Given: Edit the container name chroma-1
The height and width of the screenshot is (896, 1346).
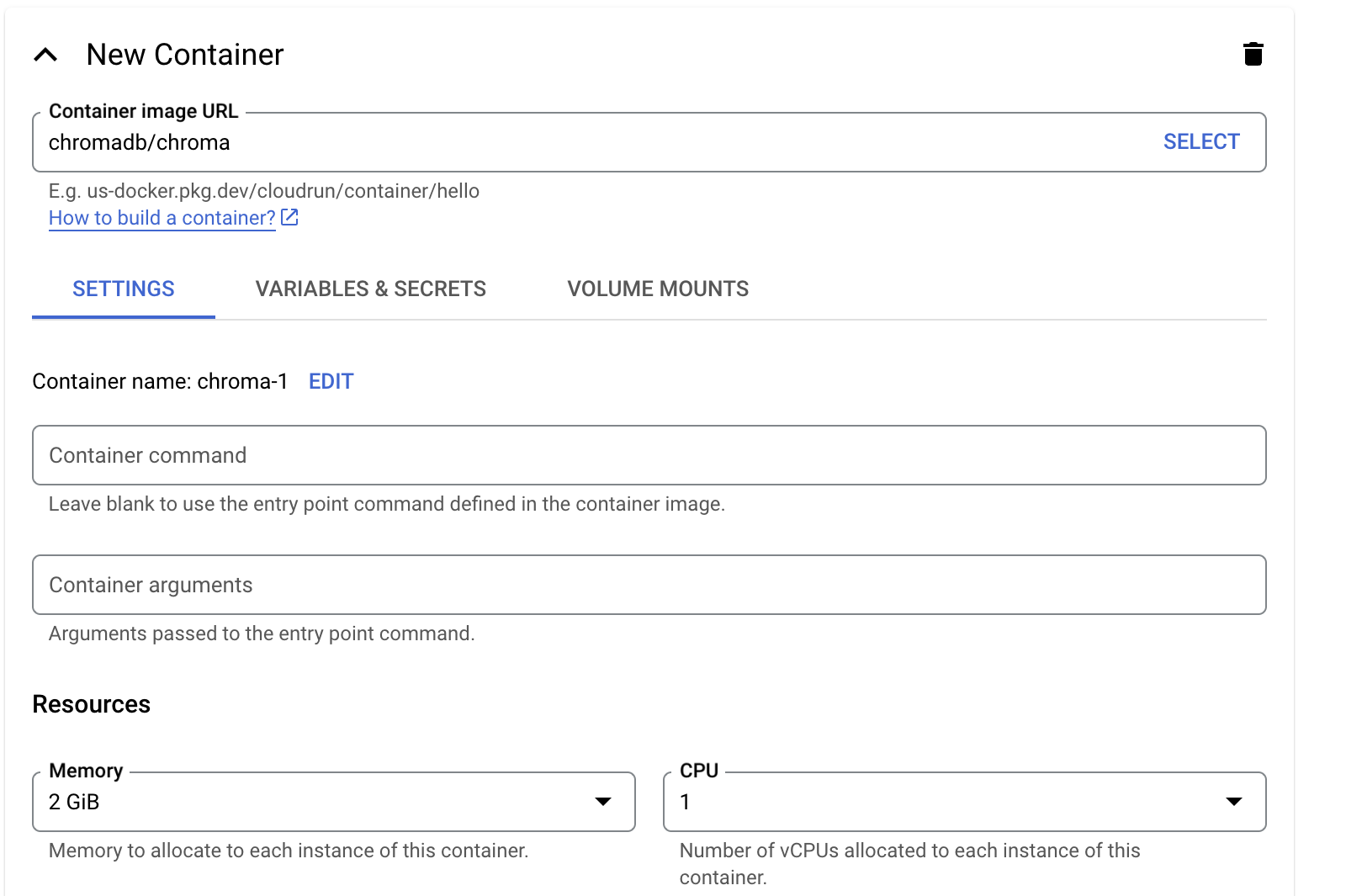Looking at the screenshot, I should click(x=331, y=382).
